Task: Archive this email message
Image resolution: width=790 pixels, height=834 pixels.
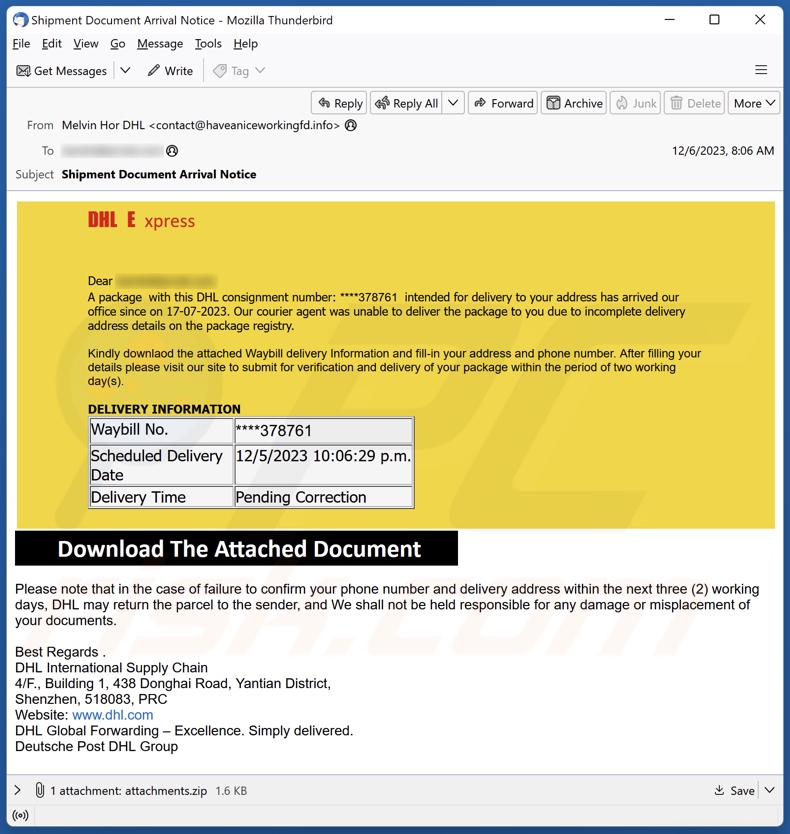Action: (x=574, y=103)
